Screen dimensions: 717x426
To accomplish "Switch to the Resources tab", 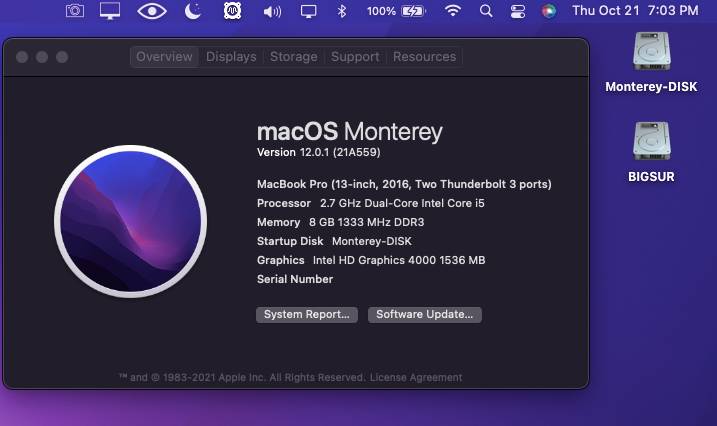I will 424,57.
